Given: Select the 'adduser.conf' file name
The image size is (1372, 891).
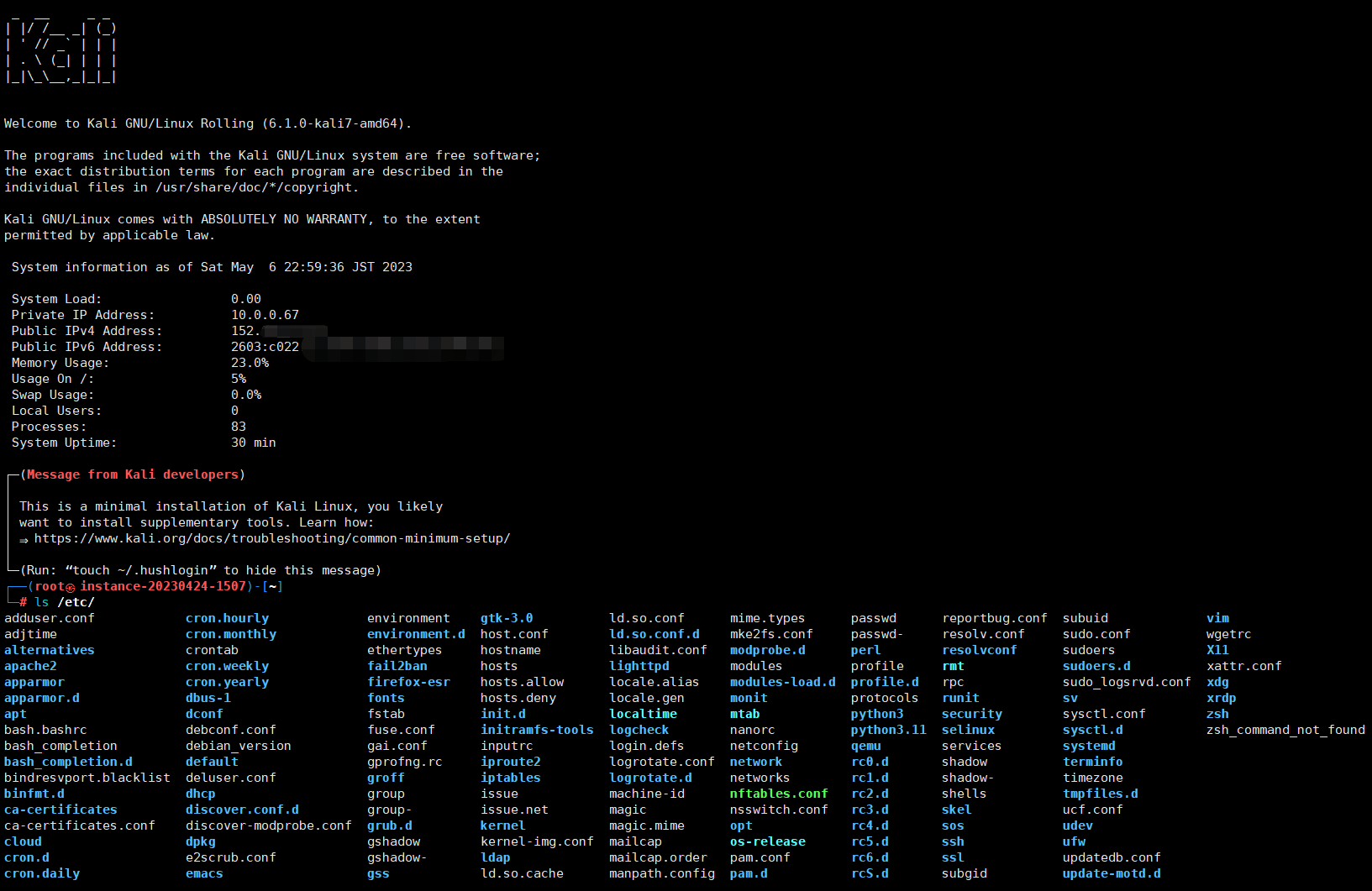Looking at the screenshot, I should [50, 618].
